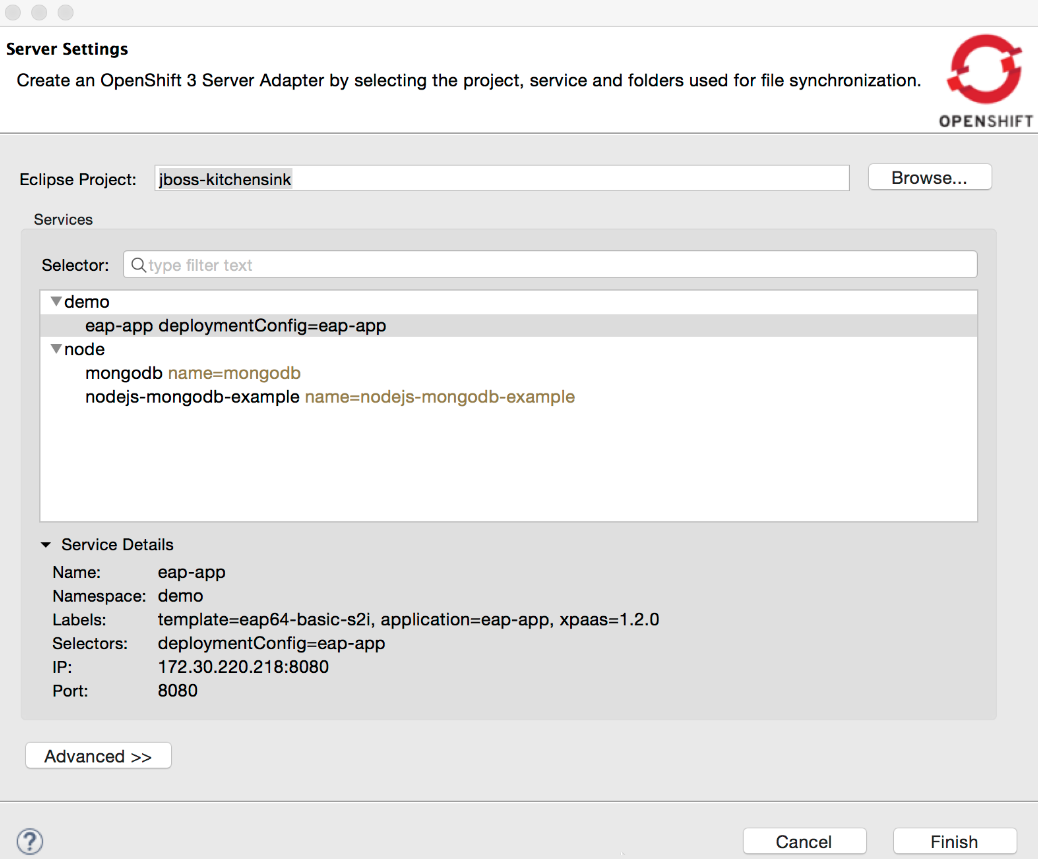1038x859 pixels.
Task: Click the Cancel button
Action: 804,841
